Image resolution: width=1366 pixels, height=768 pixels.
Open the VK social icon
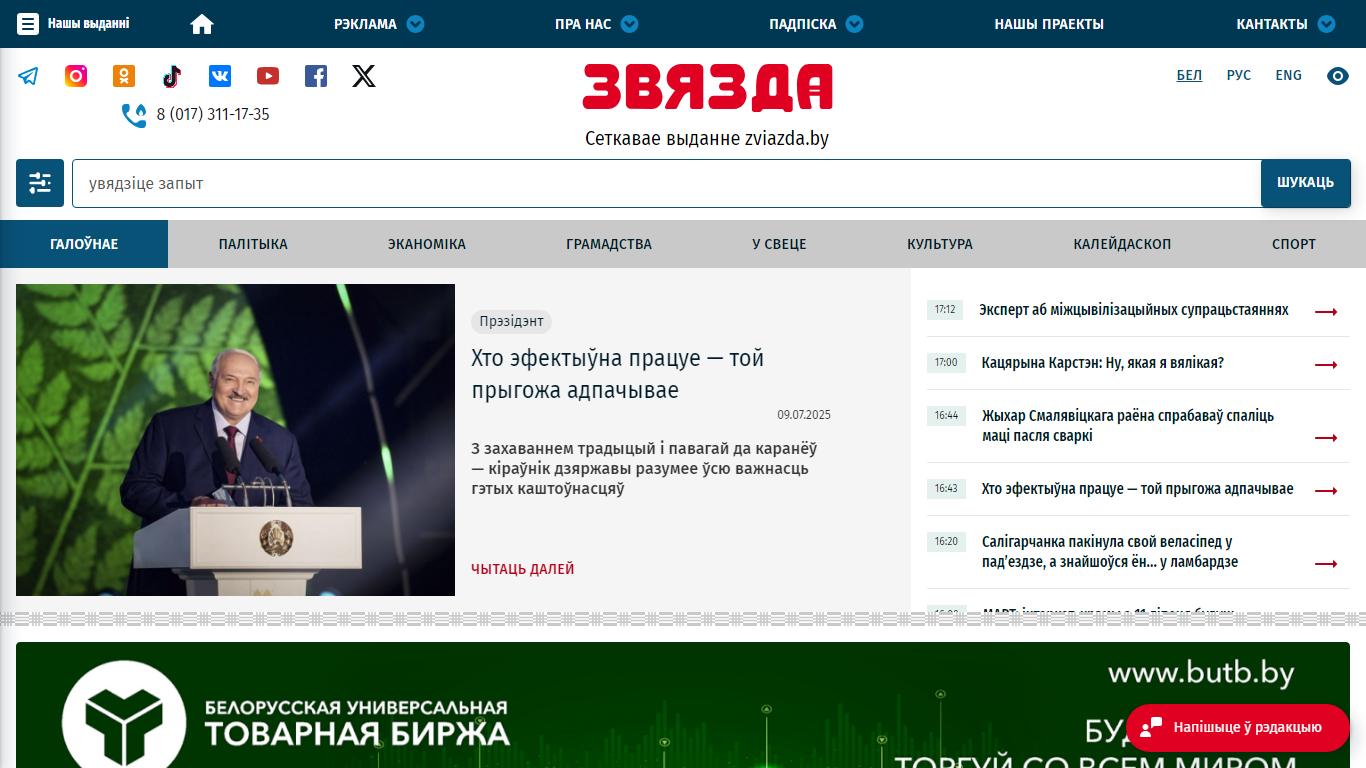click(220, 76)
